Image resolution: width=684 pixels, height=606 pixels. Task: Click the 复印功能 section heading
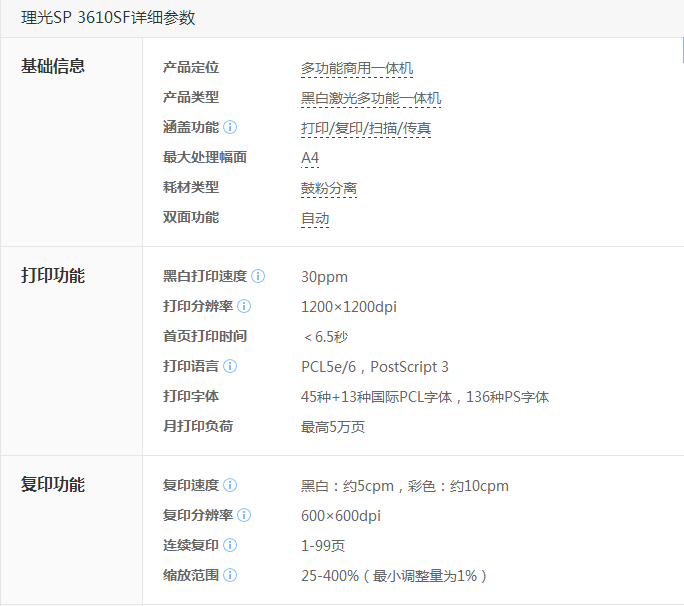[x=53, y=485]
